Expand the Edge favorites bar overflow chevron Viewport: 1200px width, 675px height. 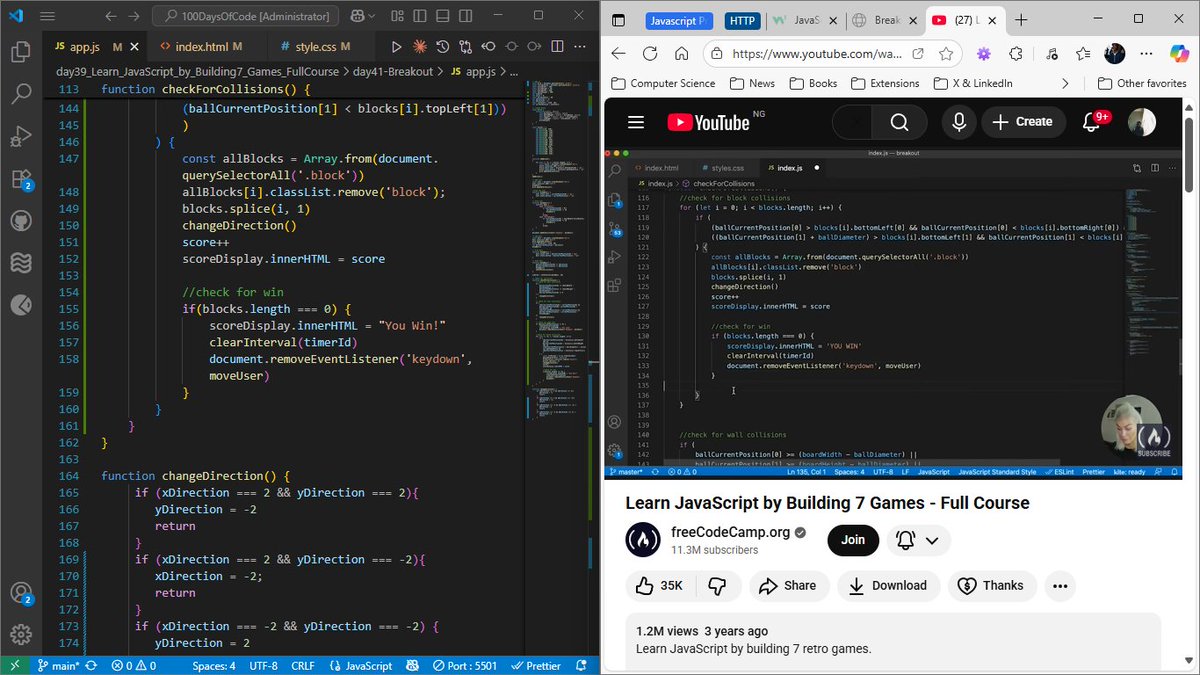click(1064, 84)
